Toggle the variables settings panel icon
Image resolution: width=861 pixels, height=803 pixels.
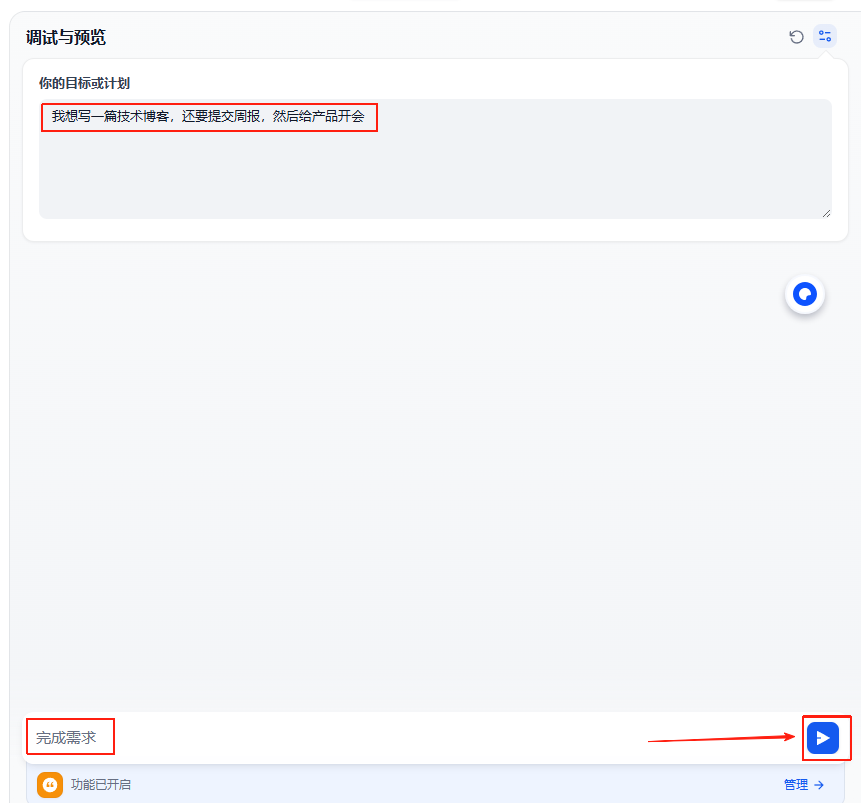[x=825, y=37]
